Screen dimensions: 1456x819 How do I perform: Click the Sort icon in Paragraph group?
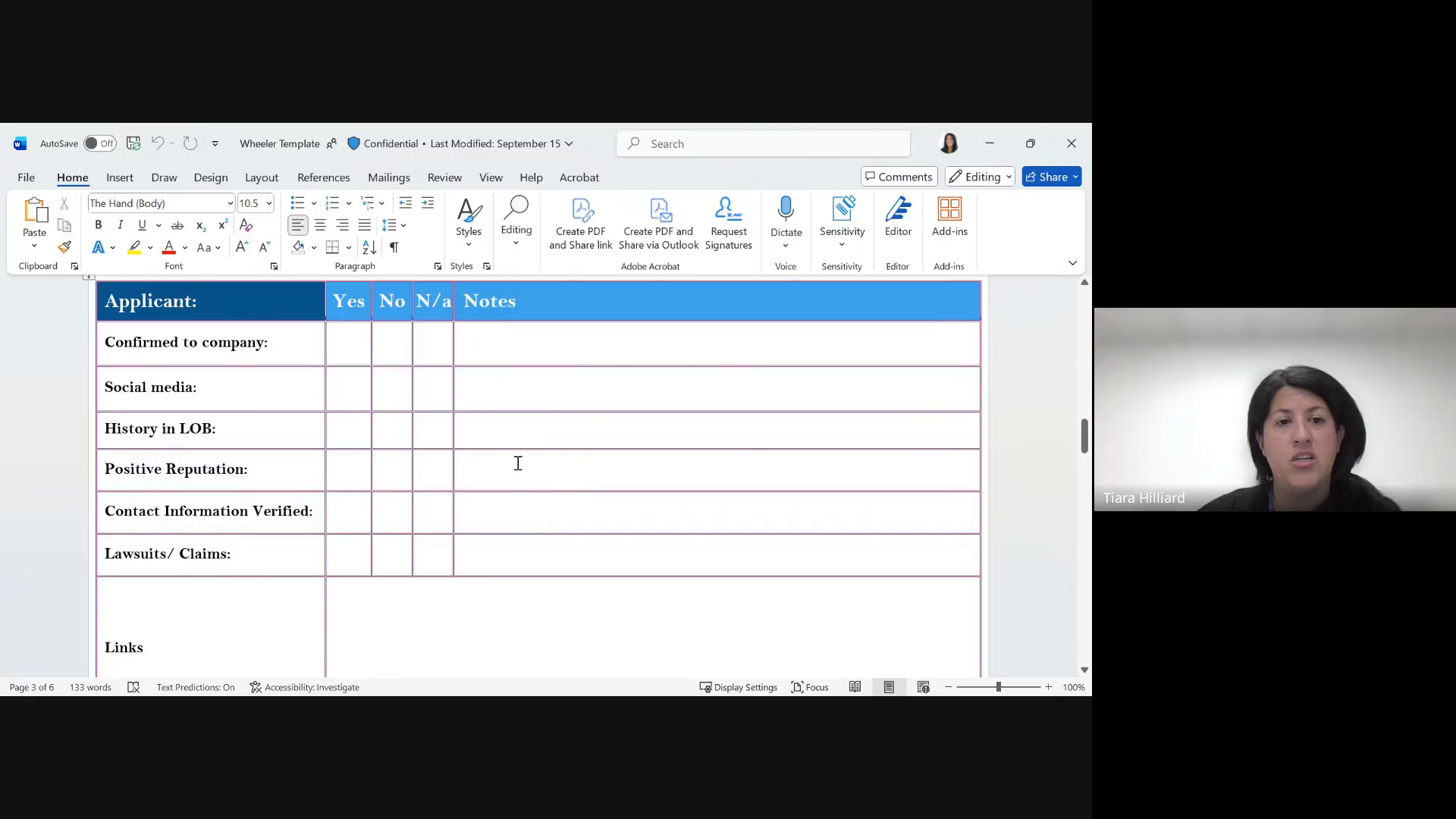tap(369, 247)
